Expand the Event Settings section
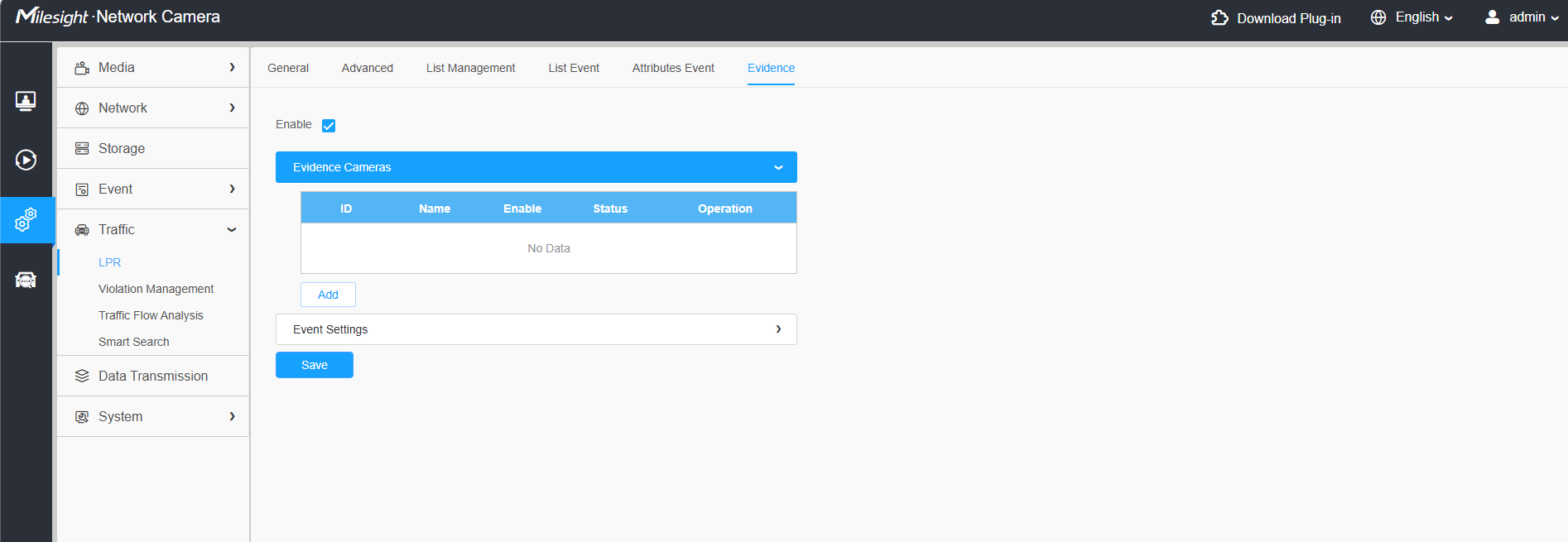This screenshot has height=542, width=1568. click(536, 329)
